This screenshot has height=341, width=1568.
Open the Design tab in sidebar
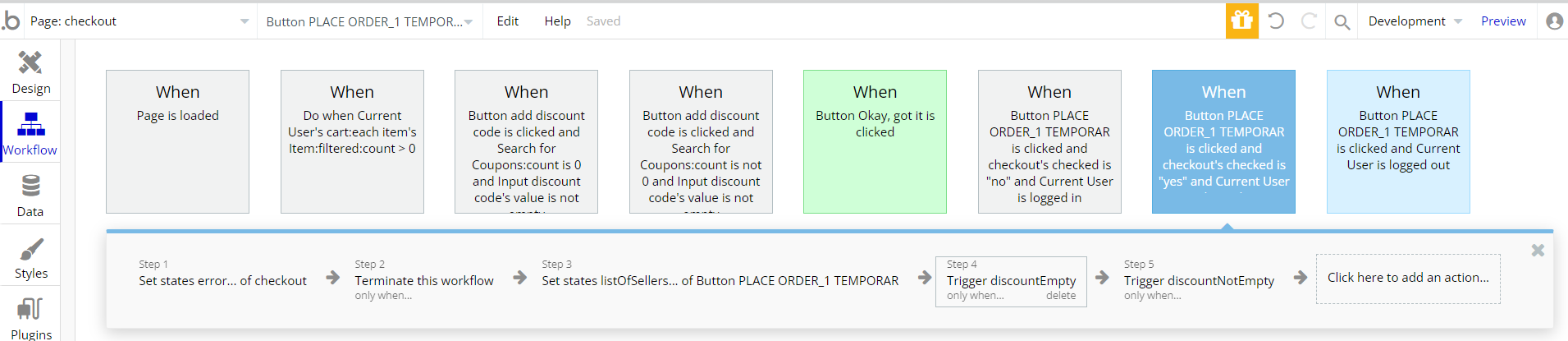click(30, 71)
